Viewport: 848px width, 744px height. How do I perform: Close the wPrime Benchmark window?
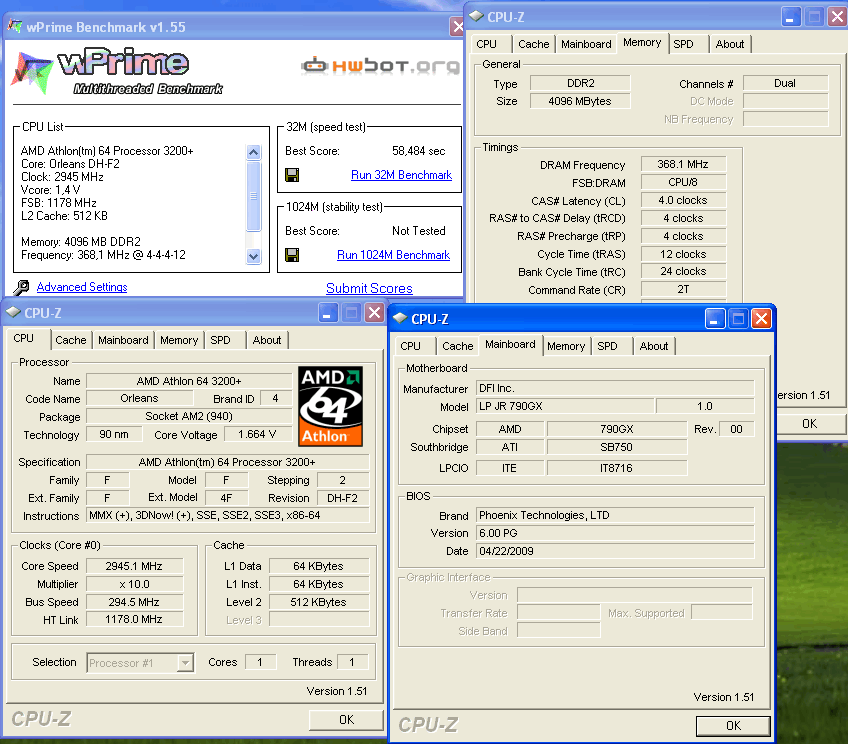457,26
